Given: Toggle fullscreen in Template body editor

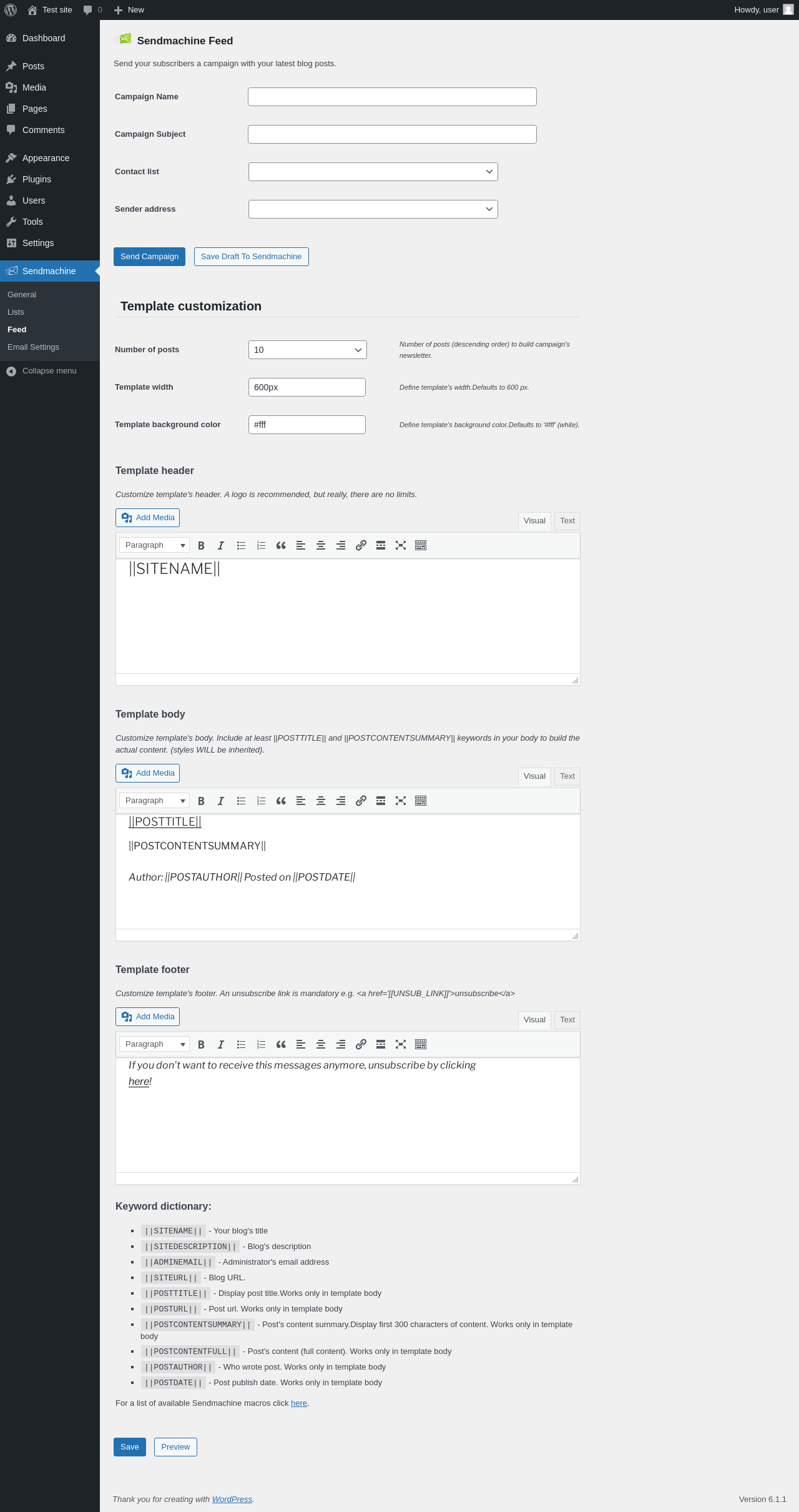Looking at the screenshot, I should coord(401,801).
